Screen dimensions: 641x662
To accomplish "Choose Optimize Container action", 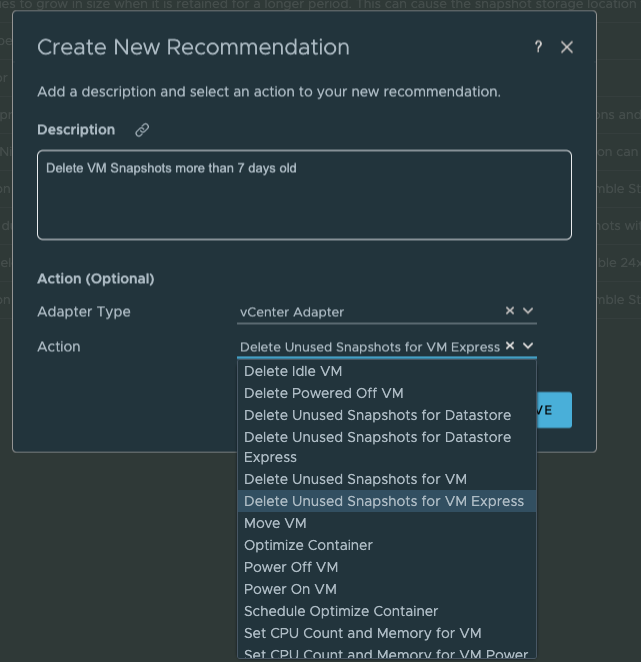I will click(x=387, y=545).
